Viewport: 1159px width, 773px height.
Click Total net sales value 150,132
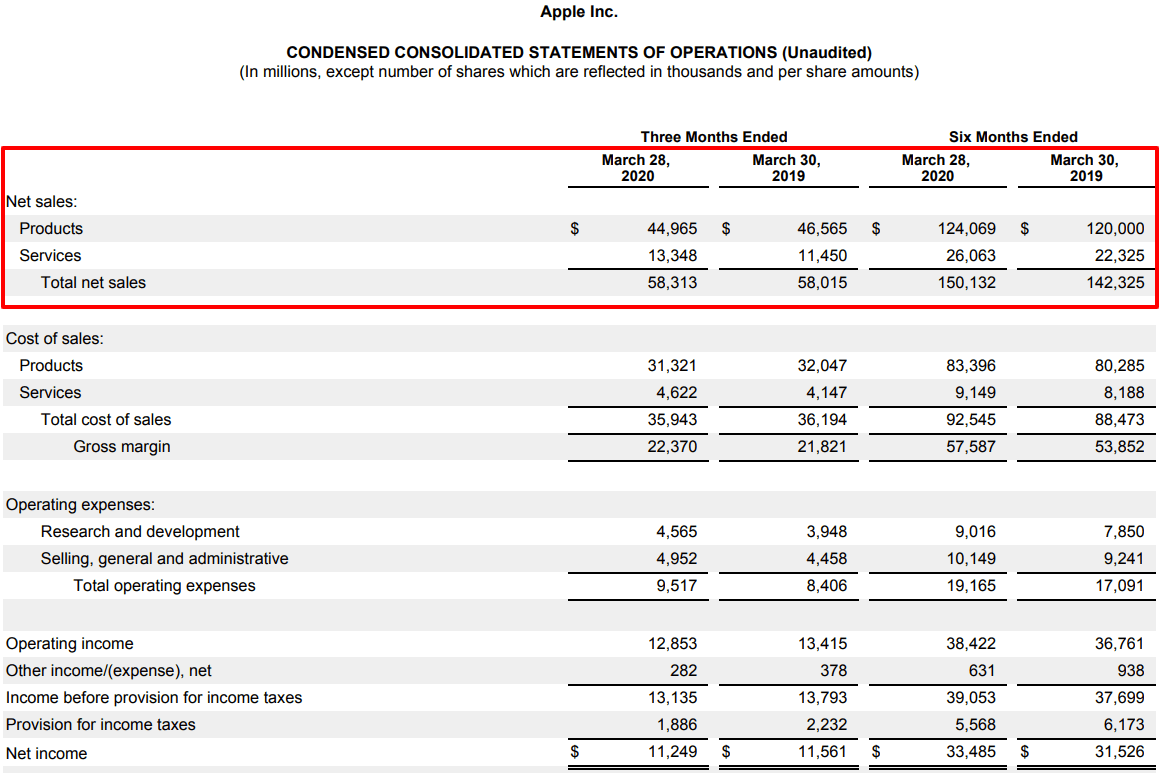click(967, 283)
